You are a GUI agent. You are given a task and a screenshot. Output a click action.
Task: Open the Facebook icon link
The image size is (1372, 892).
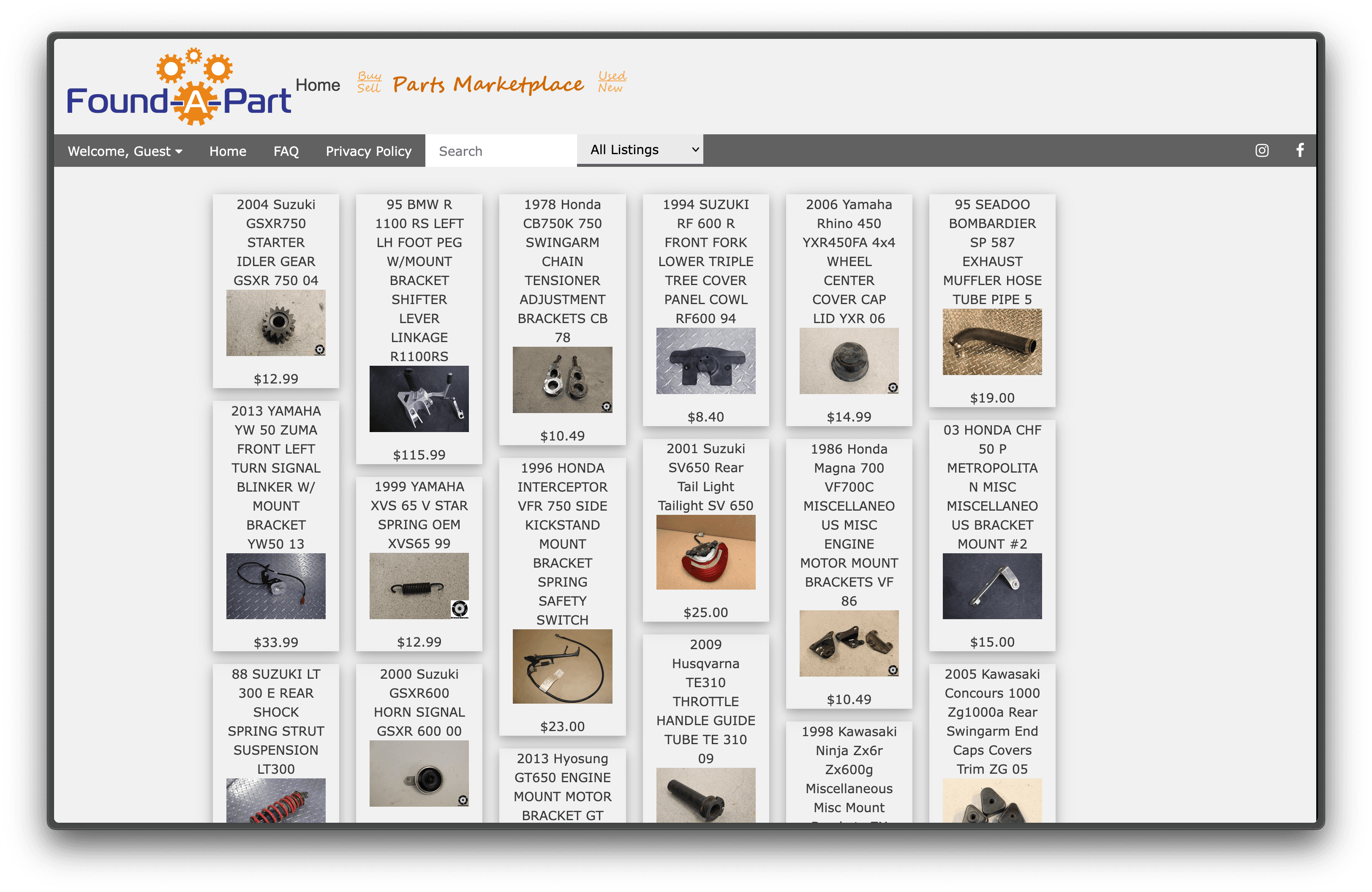(1300, 150)
